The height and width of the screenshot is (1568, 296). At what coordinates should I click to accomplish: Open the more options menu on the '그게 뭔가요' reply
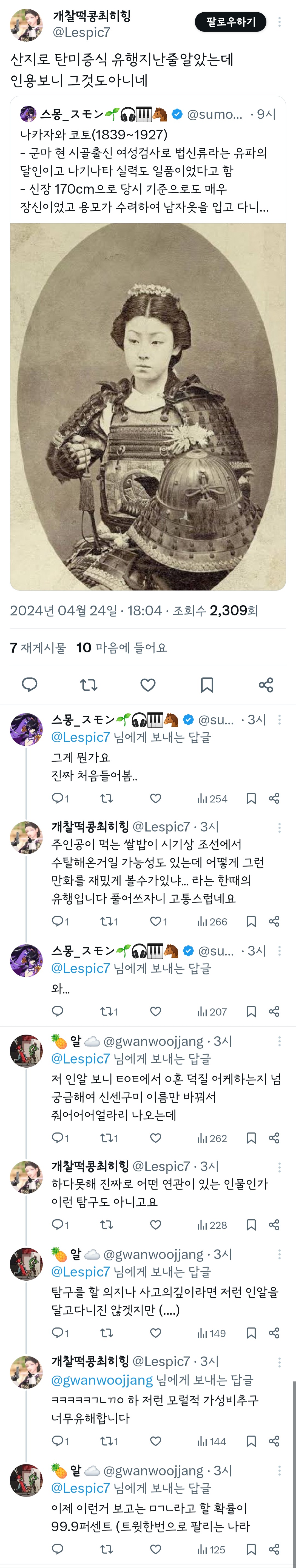click(x=280, y=719)
